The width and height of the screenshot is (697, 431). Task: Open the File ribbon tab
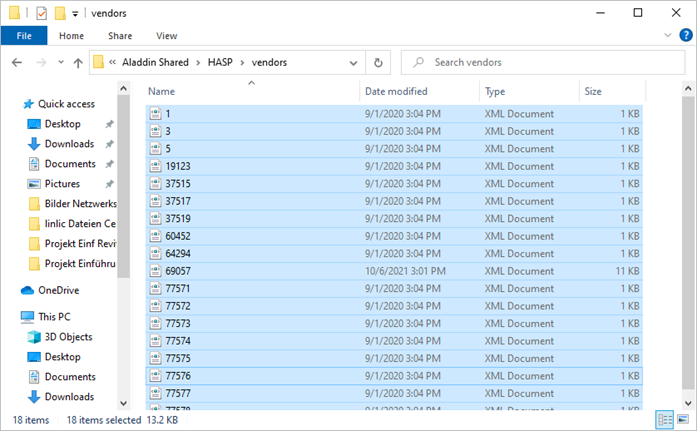[x=24, y=36]
